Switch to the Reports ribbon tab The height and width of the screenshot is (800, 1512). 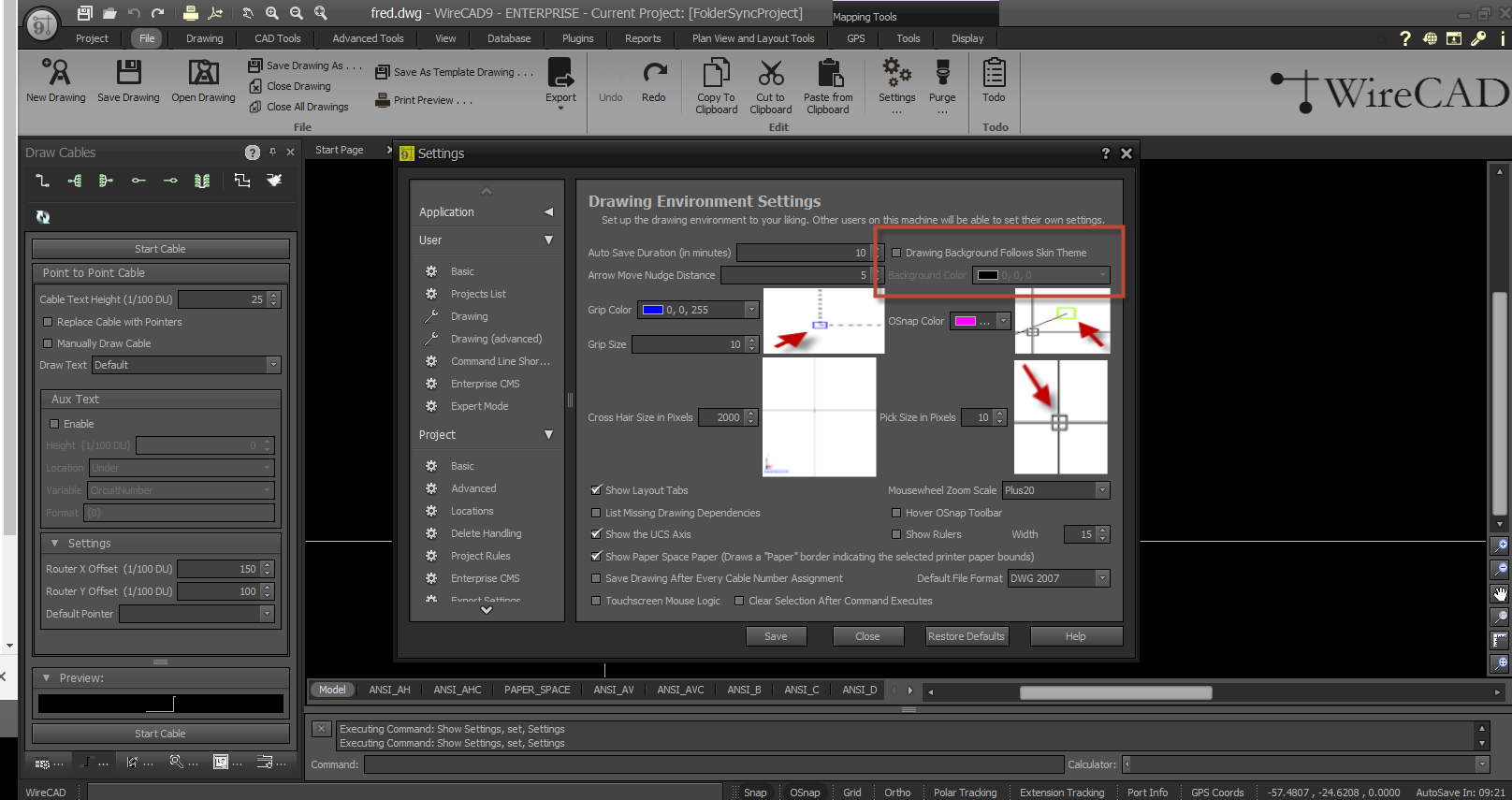pyautogui.click(x=643, y=38)
